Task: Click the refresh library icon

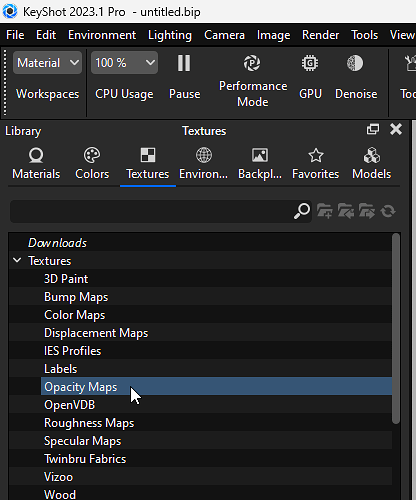Action: tap(388, 211)
